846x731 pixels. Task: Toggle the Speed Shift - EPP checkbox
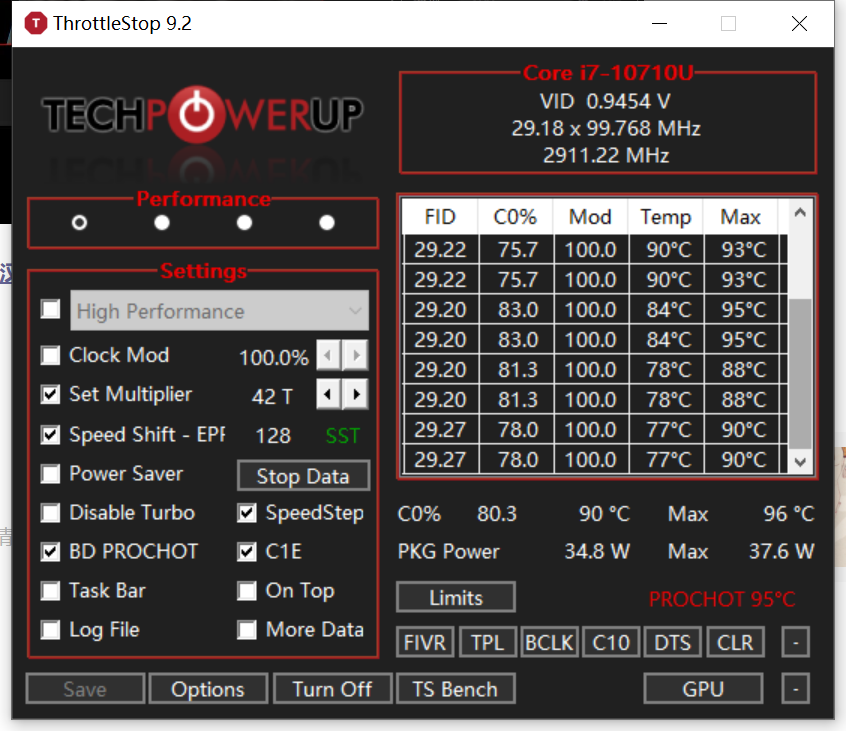click(x=51, y=435)
